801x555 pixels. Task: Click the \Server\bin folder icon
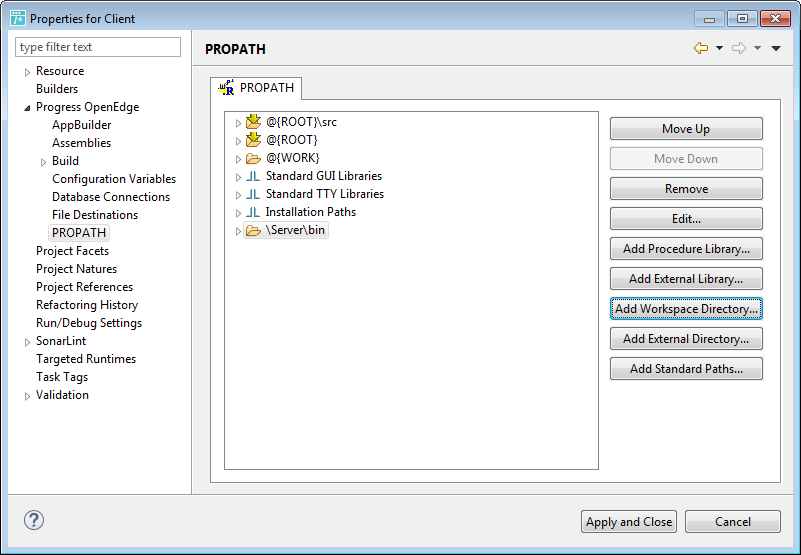[x=253, y=230]
